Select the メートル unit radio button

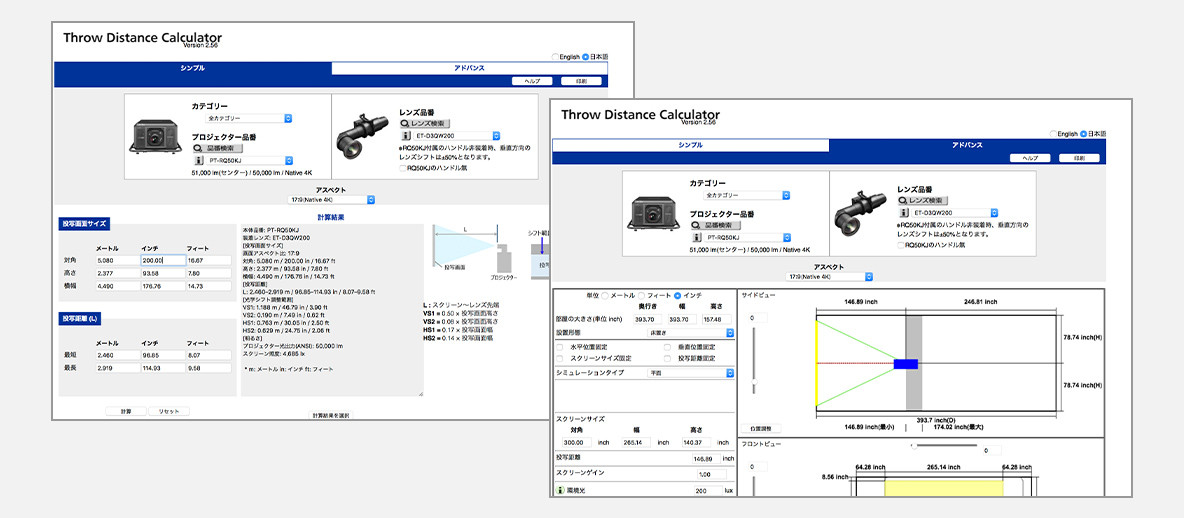click(x=604, y=295)
